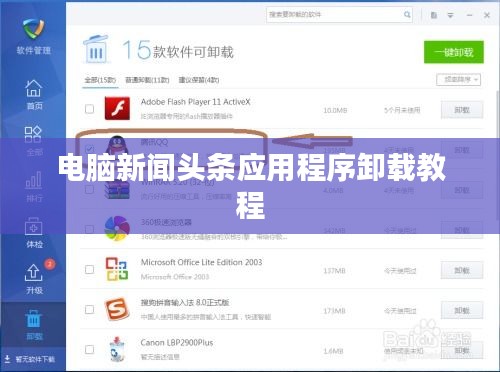Viewport: 500px width, 372px height.
Task: Click the 1.6MB size of Canon LBP2900Plus
Action: coord(333,351)
